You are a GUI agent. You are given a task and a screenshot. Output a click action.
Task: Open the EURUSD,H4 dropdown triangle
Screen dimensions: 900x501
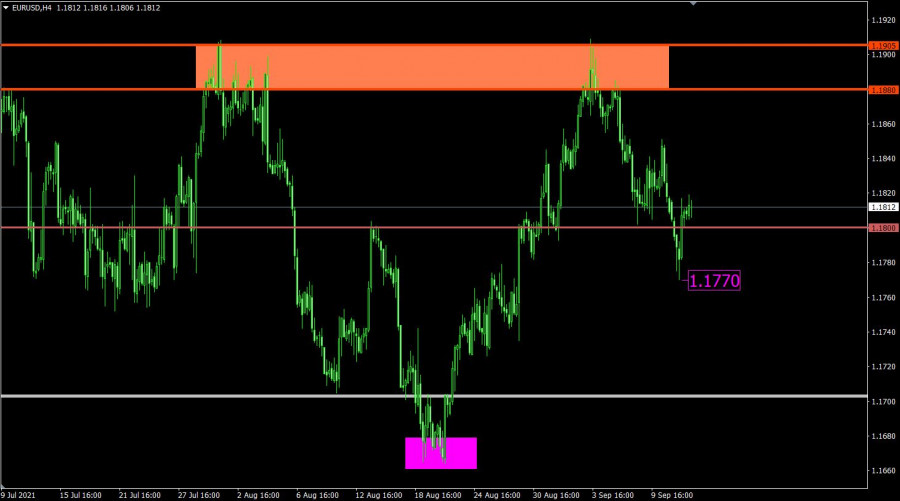pos(6,8)
